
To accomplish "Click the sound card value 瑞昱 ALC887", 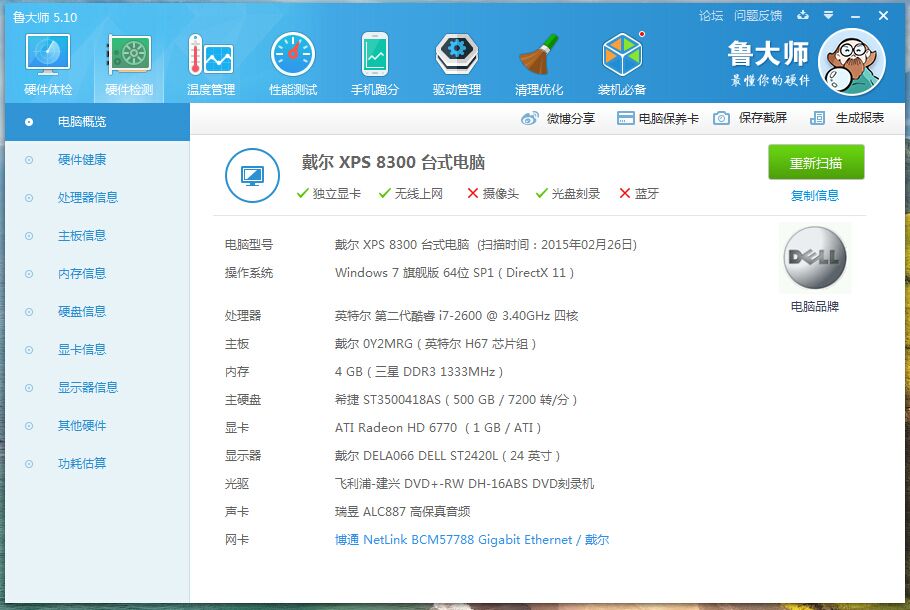I will [402, 512].
